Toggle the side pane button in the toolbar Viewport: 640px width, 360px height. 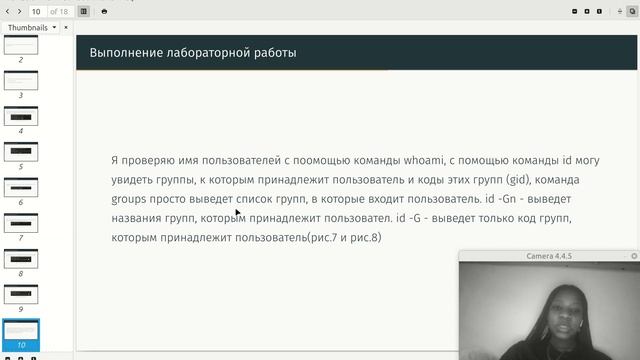click(x=84, y=11)
